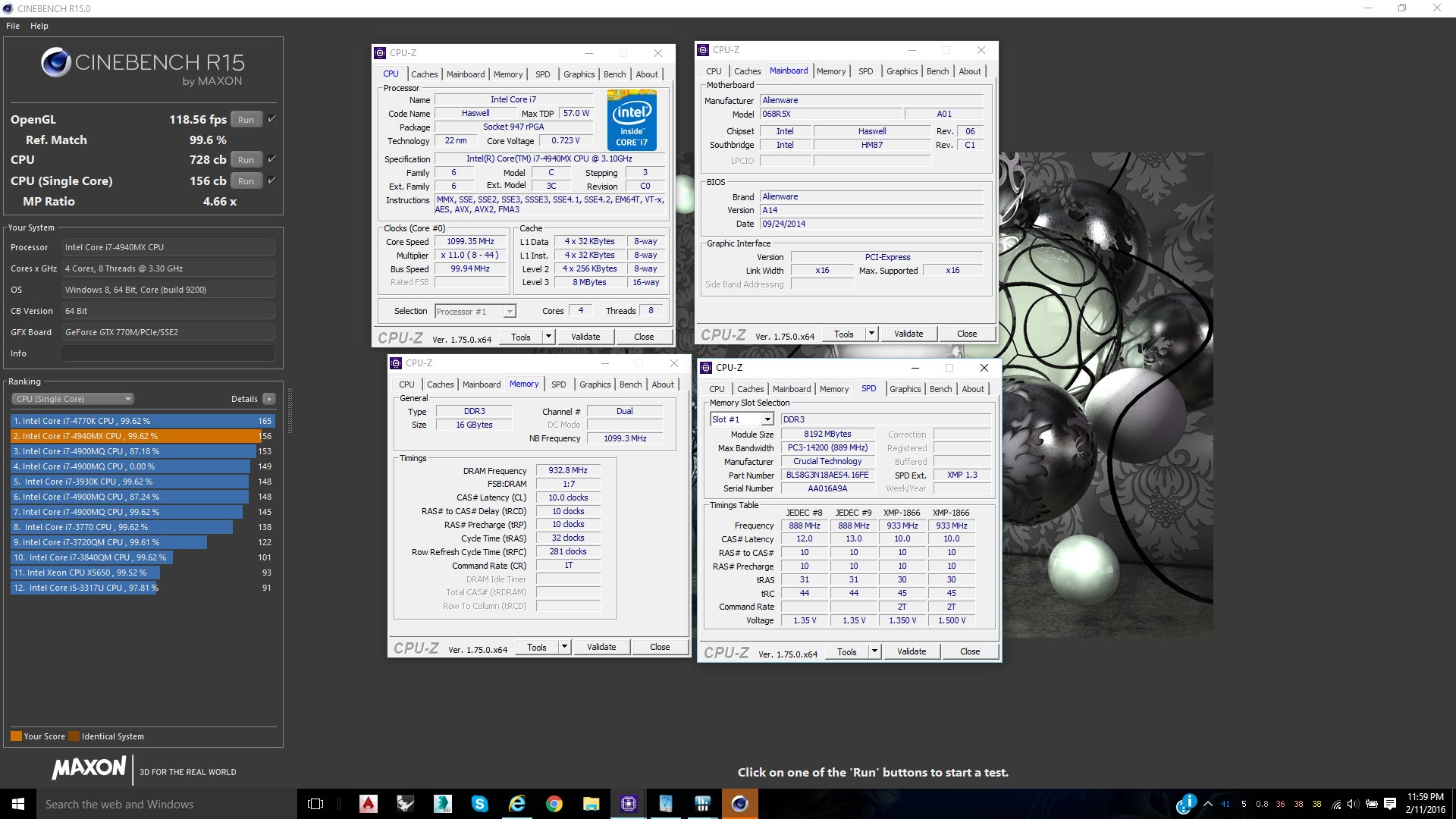
Task: Open the HWiNFO taskbar icon
Action: (x=703, y=804)
